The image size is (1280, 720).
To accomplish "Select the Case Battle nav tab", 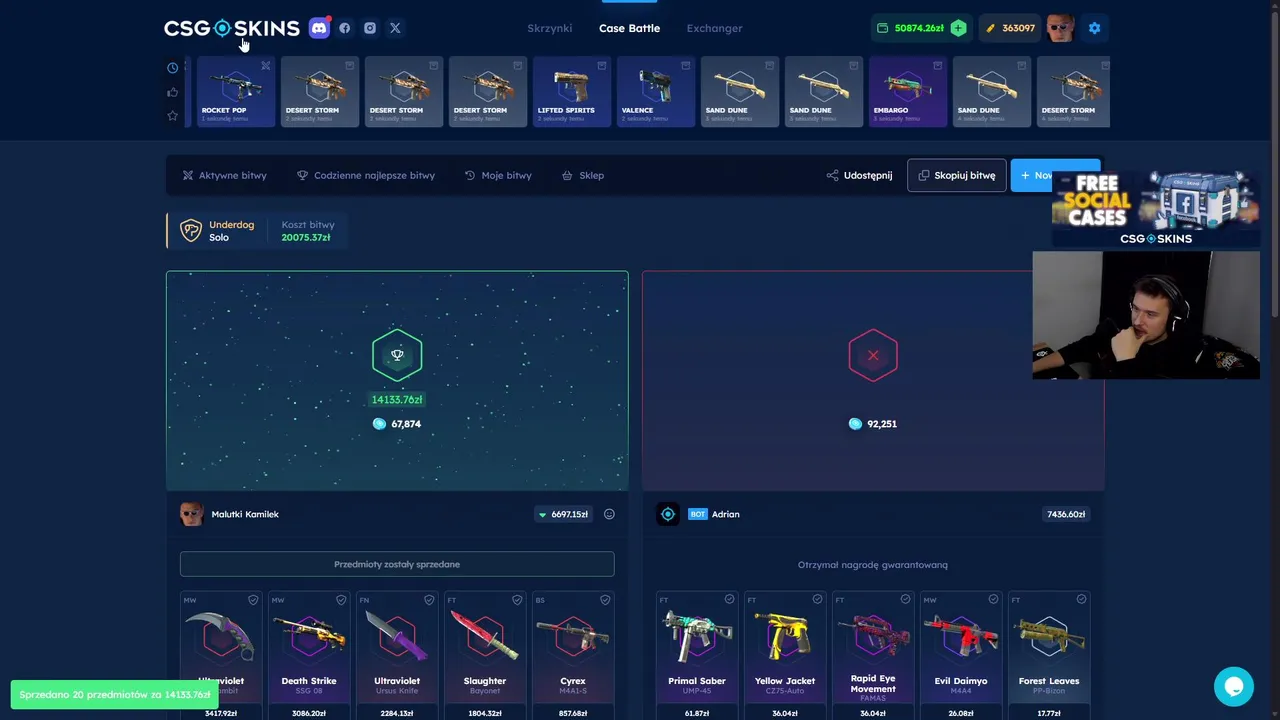I will 629,28.
